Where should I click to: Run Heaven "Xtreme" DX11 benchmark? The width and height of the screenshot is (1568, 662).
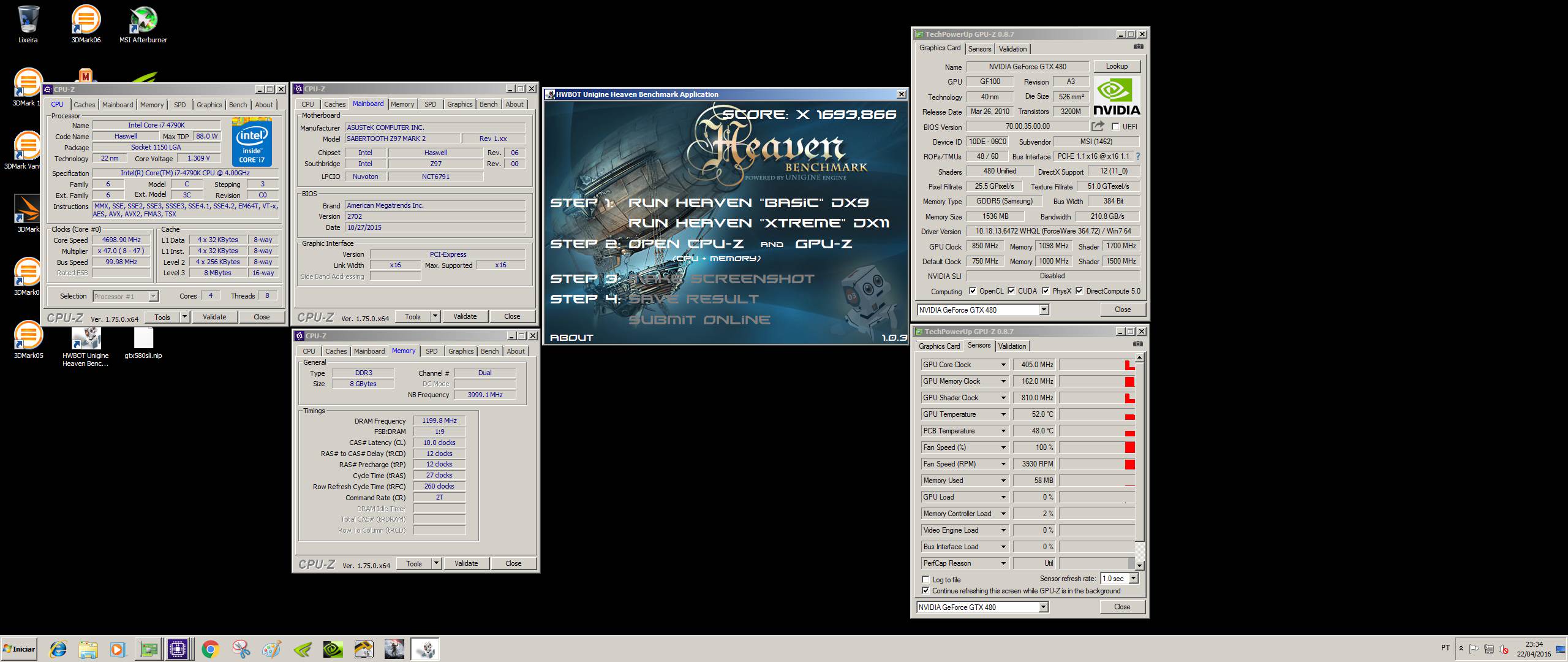pyautogui.click(x=758, y=223)
